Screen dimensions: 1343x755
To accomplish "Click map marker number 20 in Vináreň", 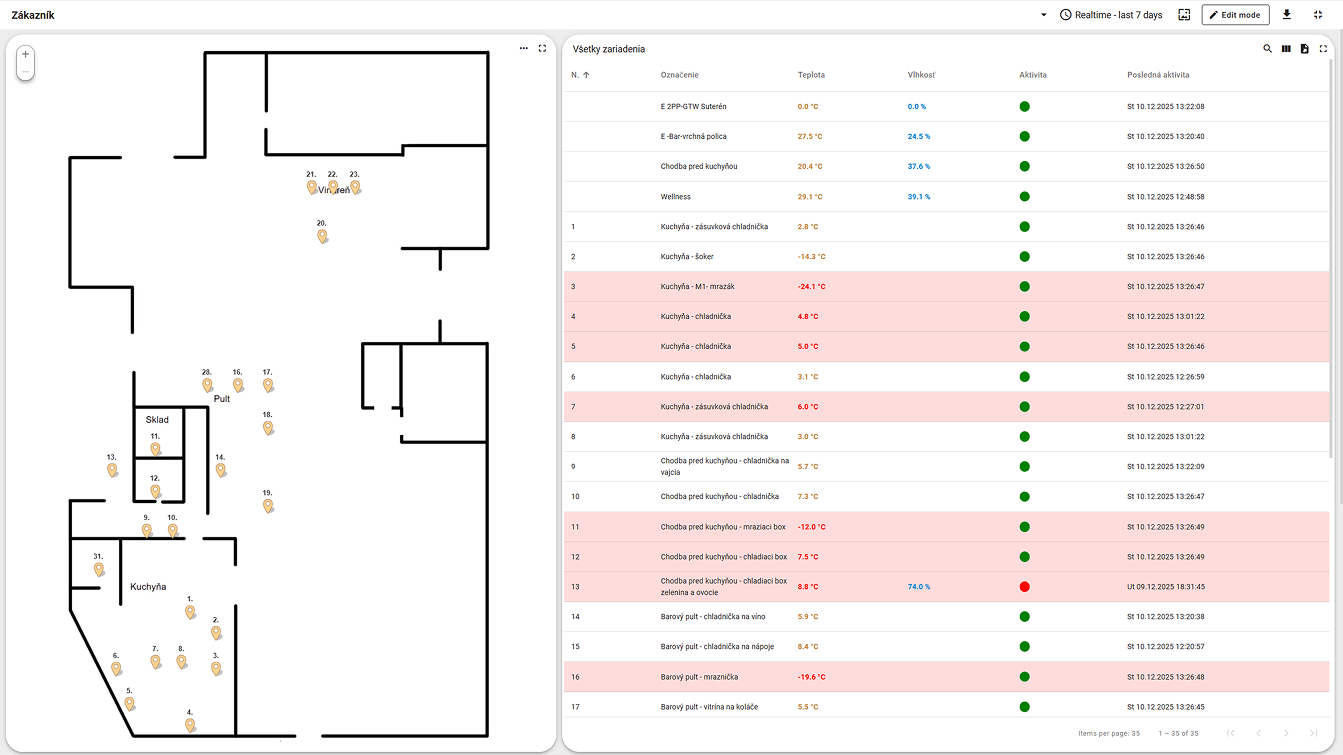I will tap(322, 236).
